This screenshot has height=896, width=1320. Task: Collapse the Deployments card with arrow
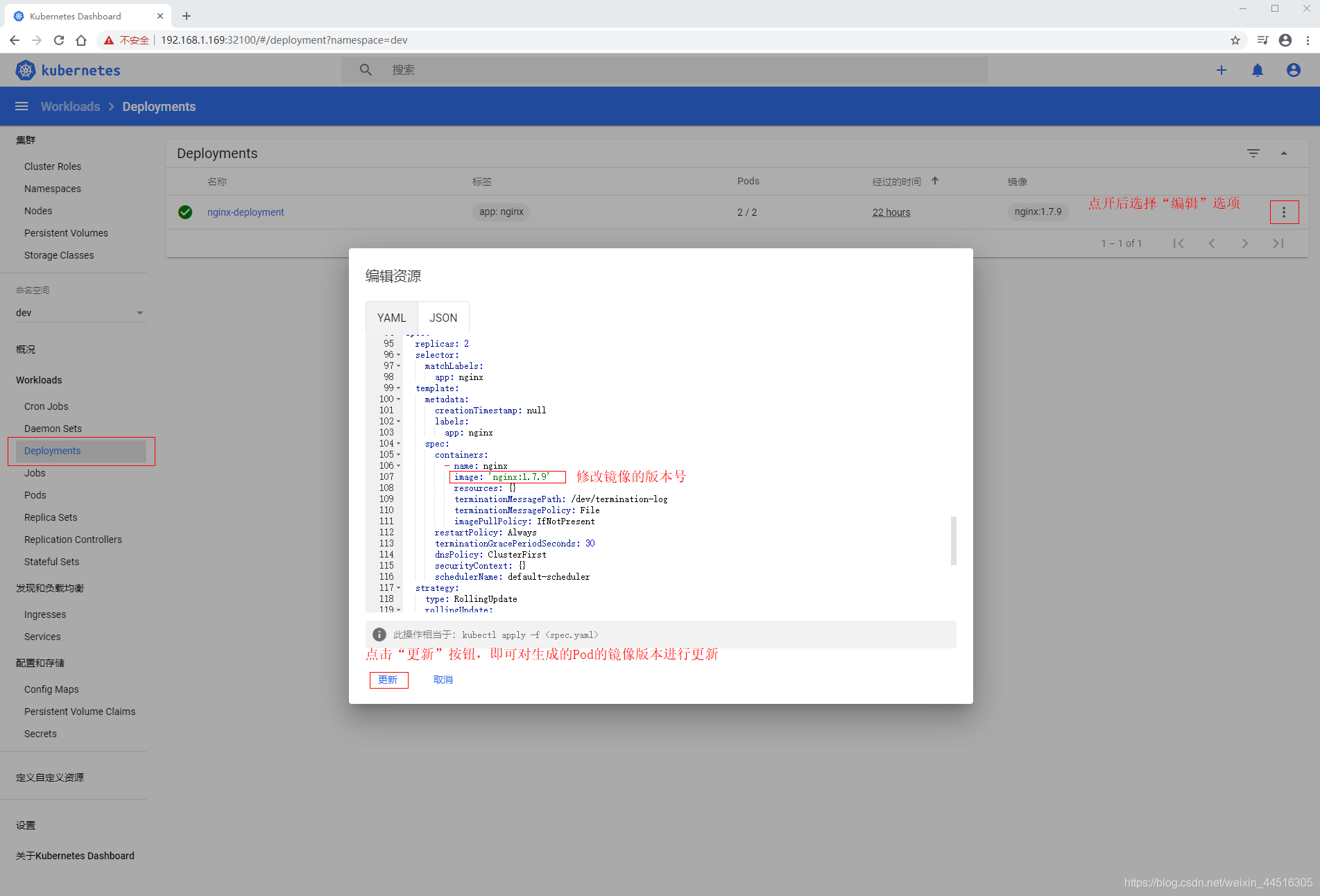tap(1284, 153)
